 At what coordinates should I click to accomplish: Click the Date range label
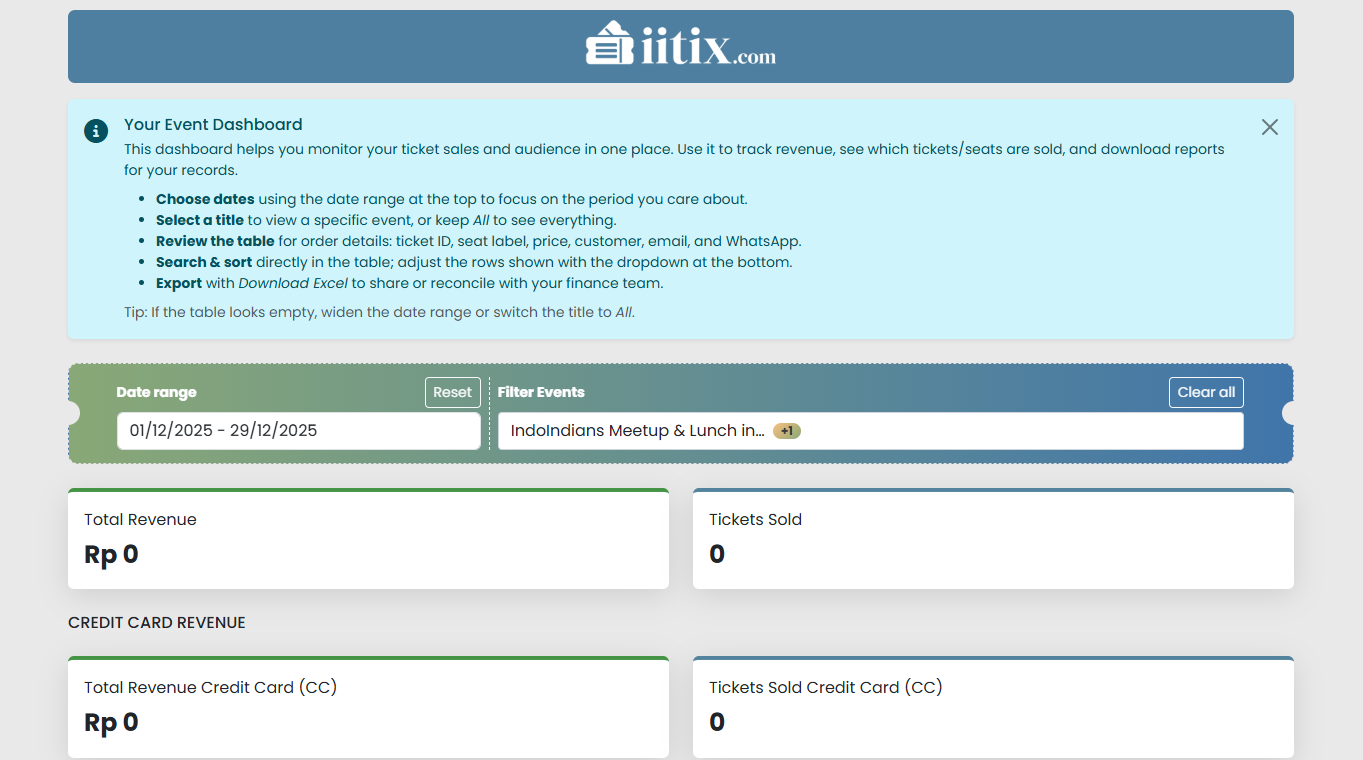(x=156, y=393)
